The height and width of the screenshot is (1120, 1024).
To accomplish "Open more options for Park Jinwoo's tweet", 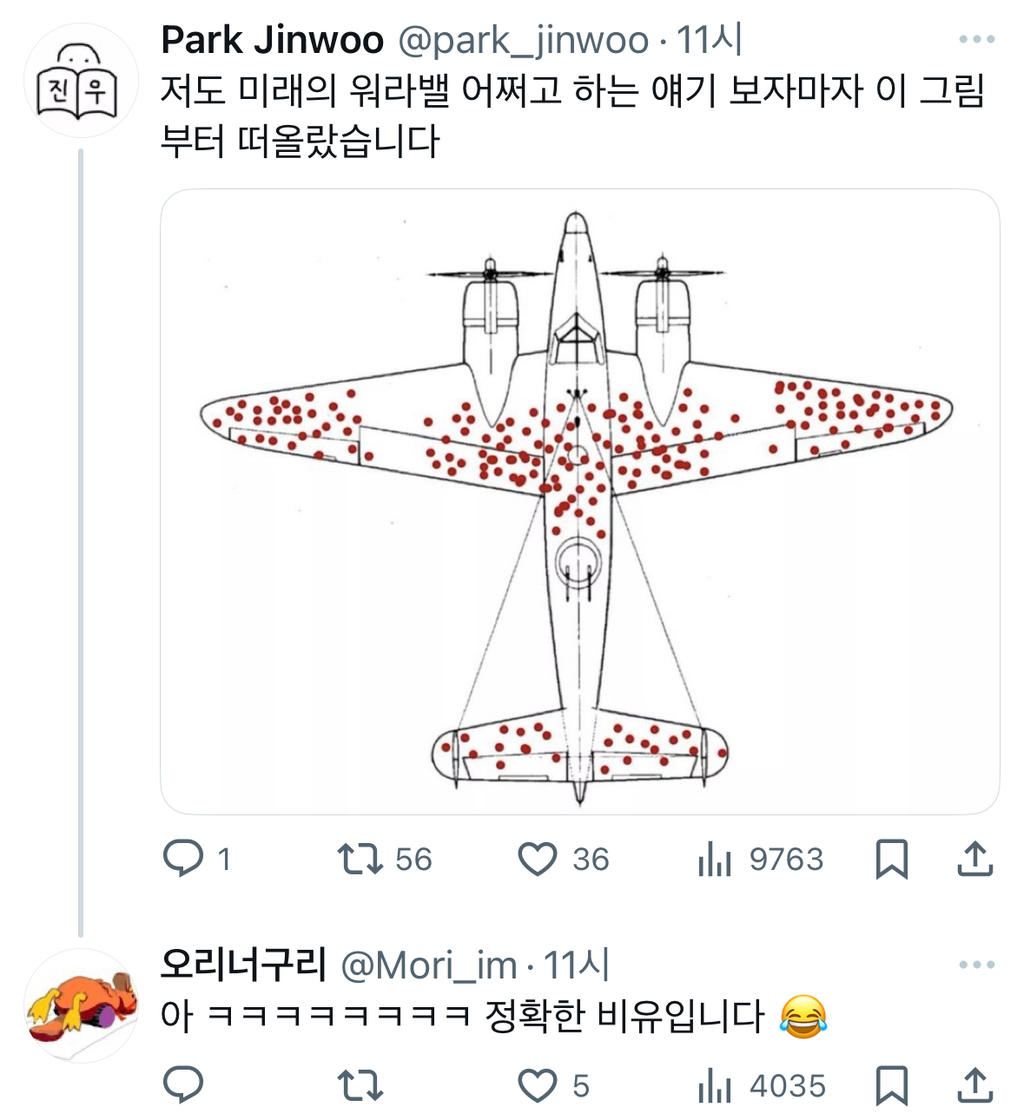I will (x=976, y=40).
